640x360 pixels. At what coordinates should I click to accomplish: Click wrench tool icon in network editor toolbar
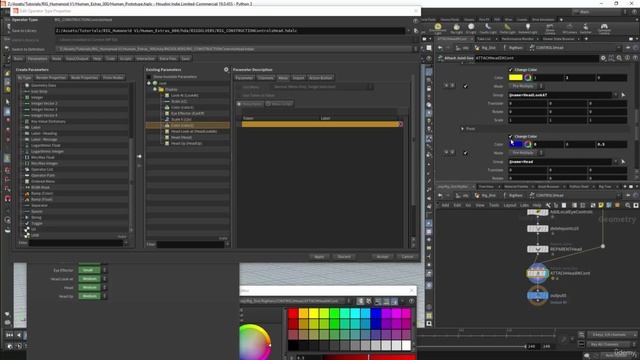pyautogui.click(x=548, y=205)
